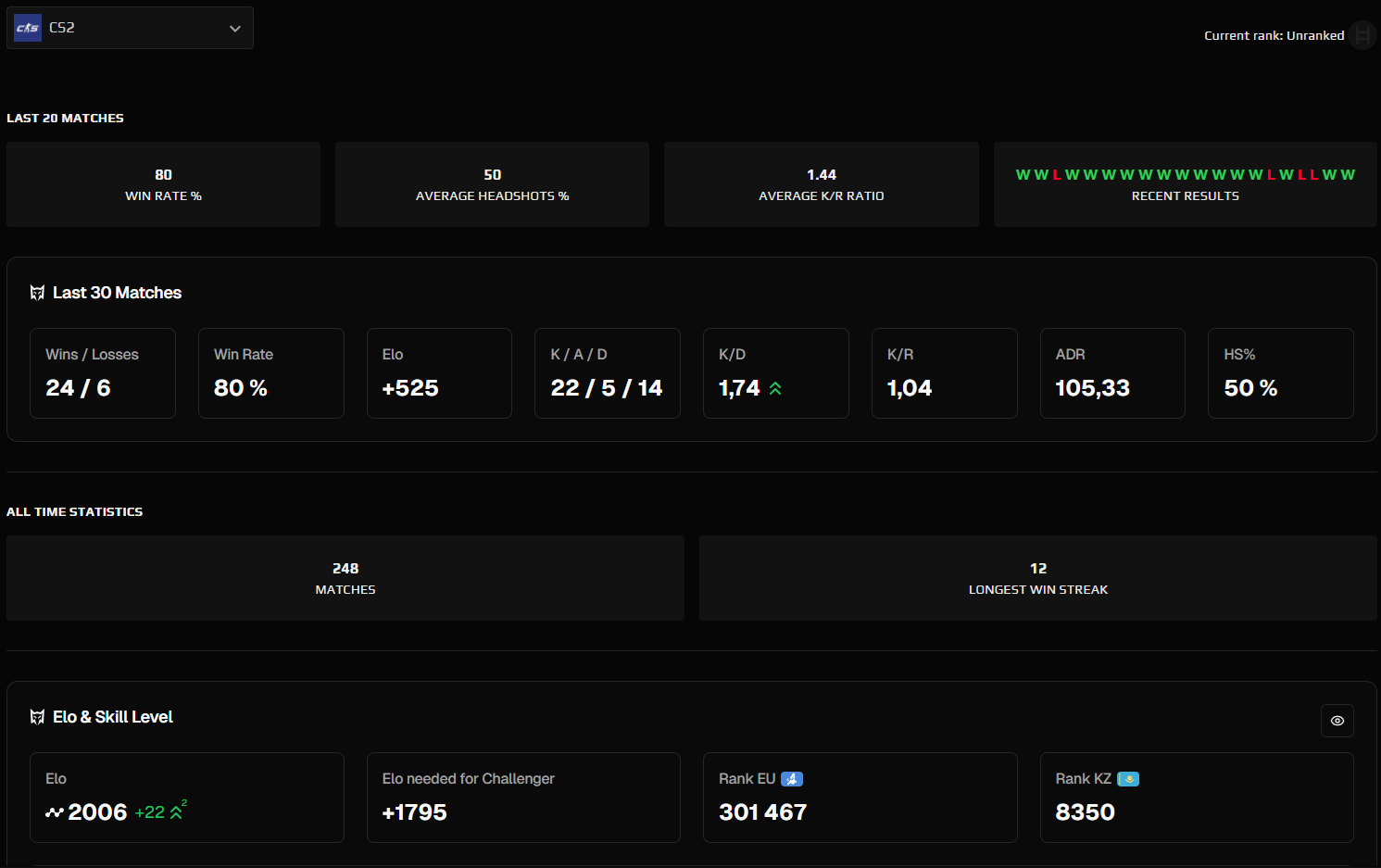Click the Elo needed for Challenger card
Screen dimensions: 1381x868
pos(523,798)
